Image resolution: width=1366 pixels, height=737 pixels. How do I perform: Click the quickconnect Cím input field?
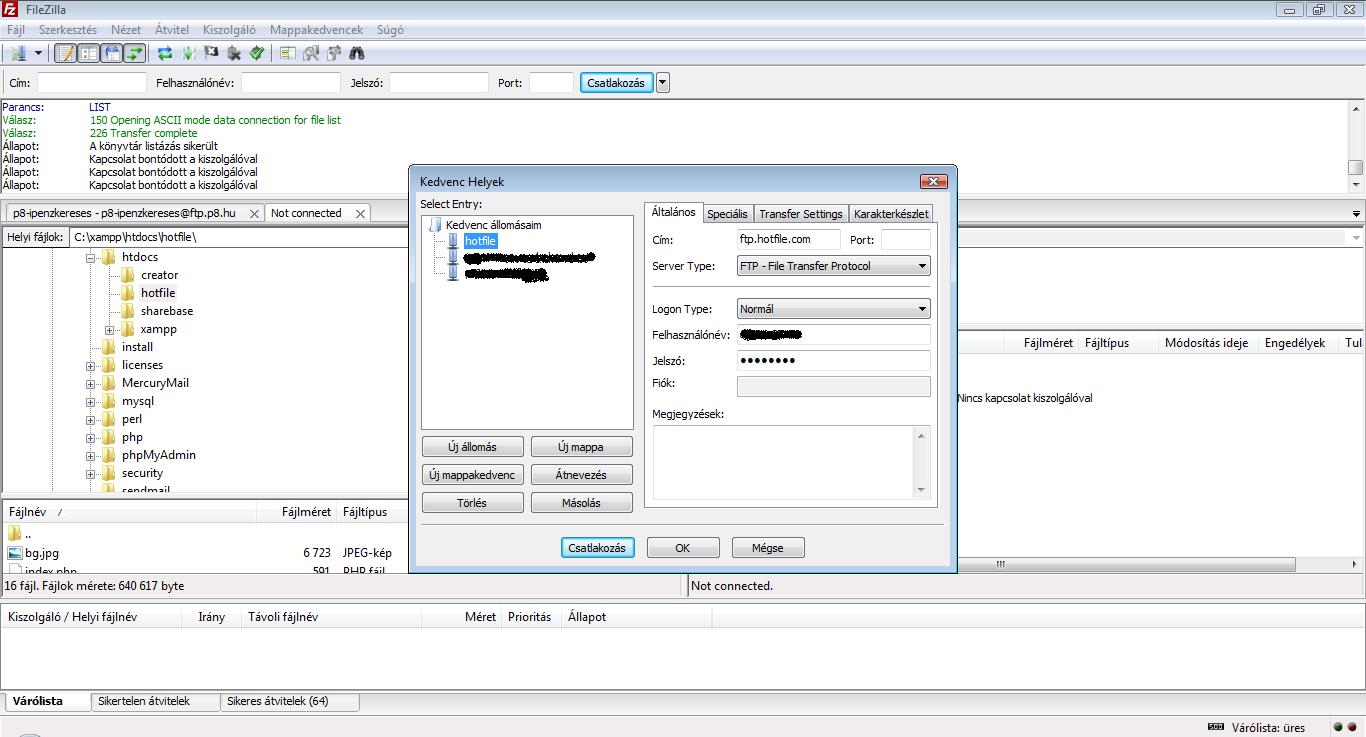click(x=92, y=83)
